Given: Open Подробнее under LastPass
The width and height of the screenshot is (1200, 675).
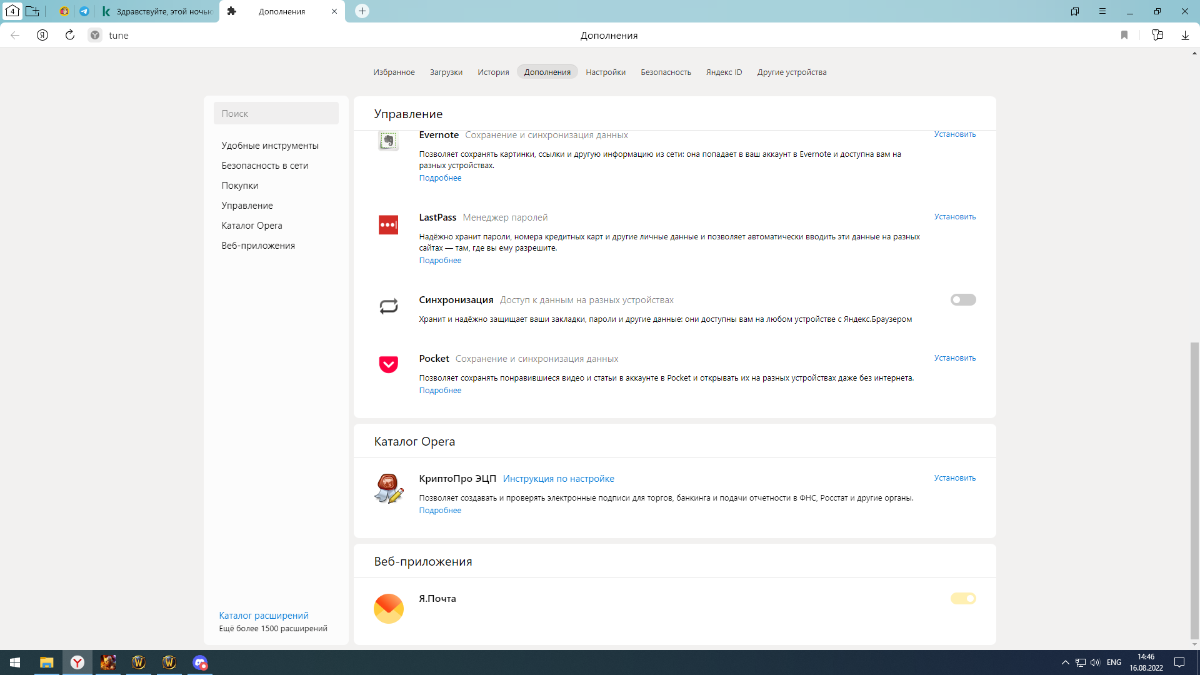Looking at the screenshot, I should coord(440,260).
